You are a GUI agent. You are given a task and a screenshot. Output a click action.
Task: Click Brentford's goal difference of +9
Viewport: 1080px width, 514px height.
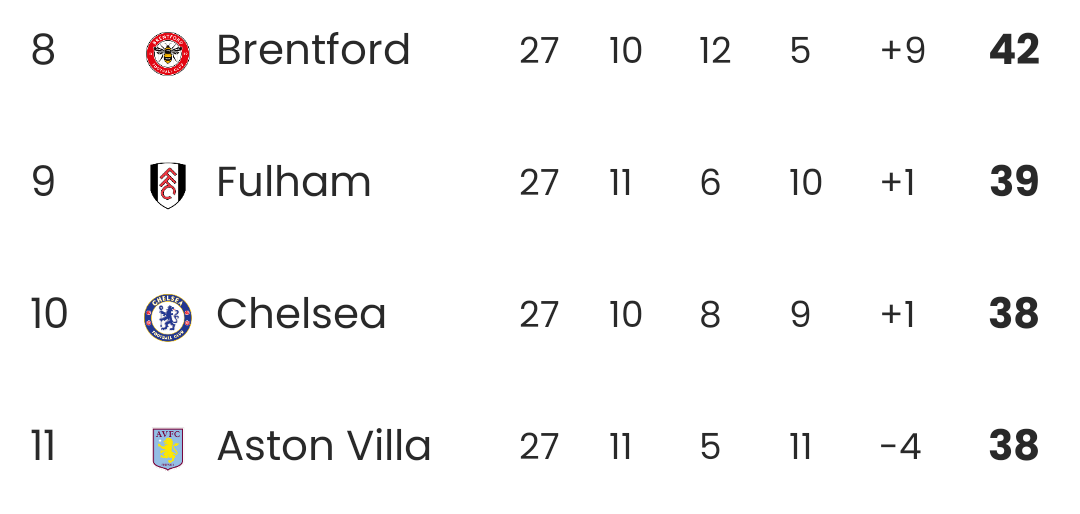902,51
